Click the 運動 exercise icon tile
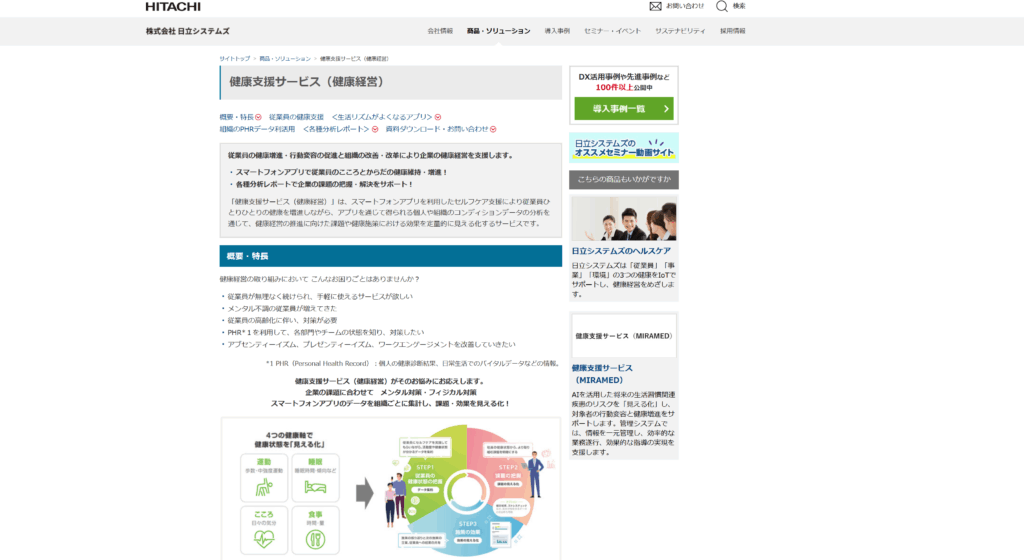 (x=264, y=478)
